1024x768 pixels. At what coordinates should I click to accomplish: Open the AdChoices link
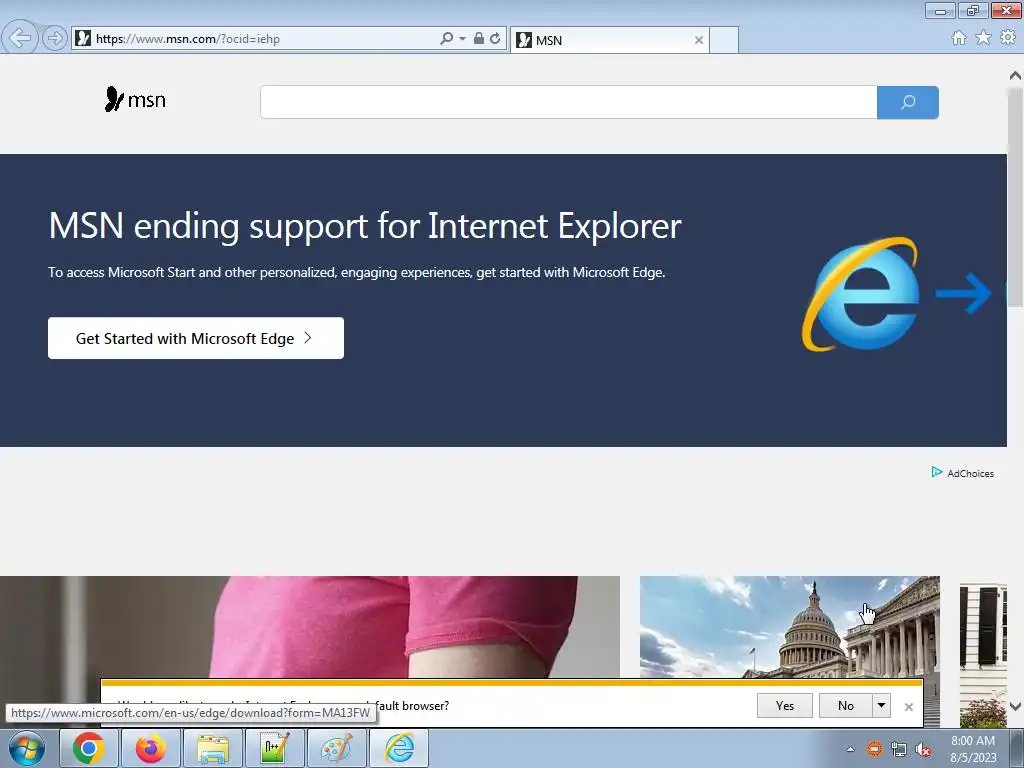963,473
